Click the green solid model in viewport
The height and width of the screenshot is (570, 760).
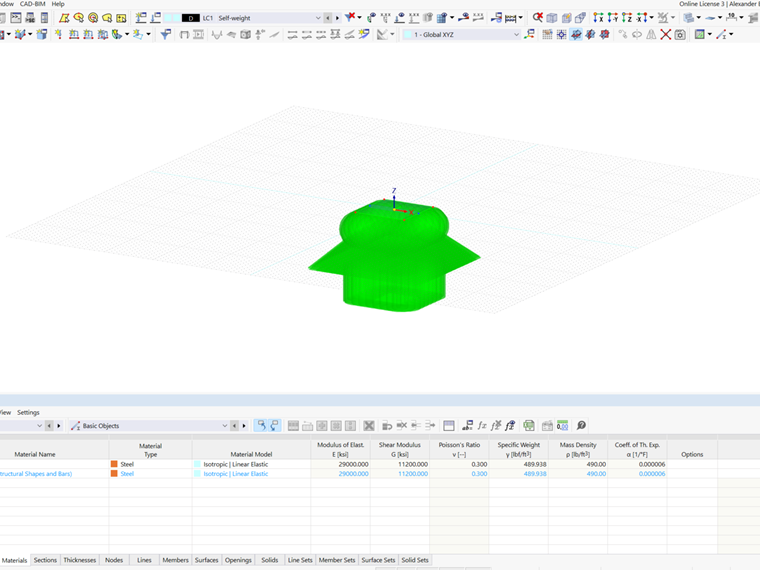[x=394, y=257]
